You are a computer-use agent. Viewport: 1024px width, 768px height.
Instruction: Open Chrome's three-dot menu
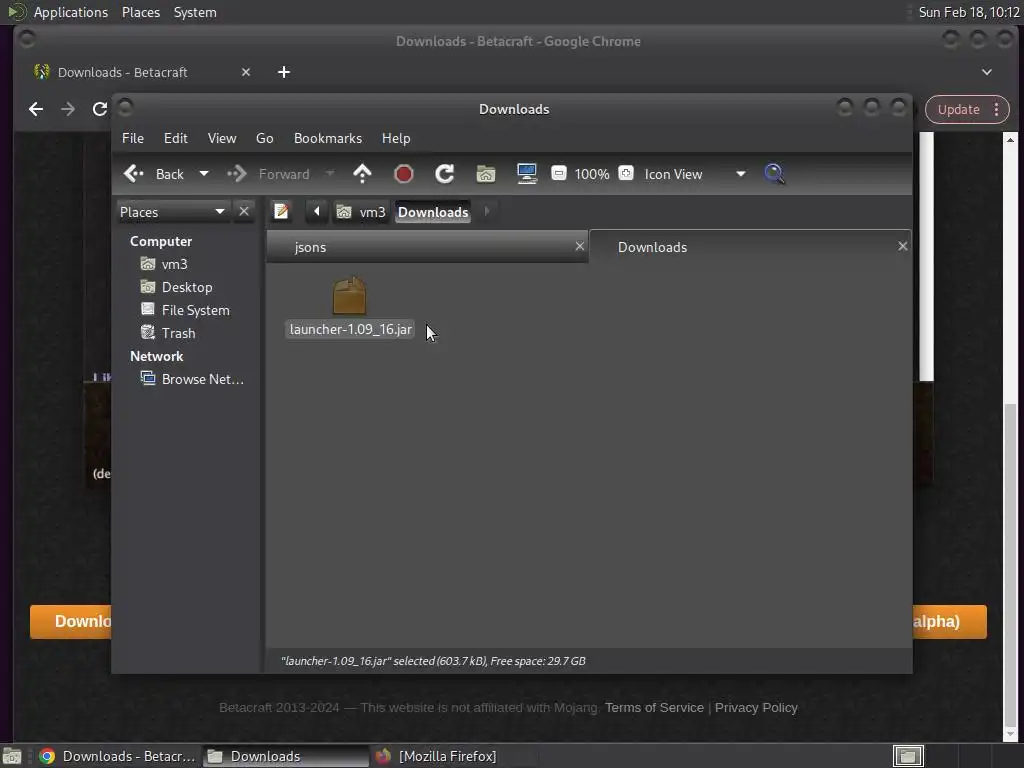pyautogui.click(x=997, y=110)
